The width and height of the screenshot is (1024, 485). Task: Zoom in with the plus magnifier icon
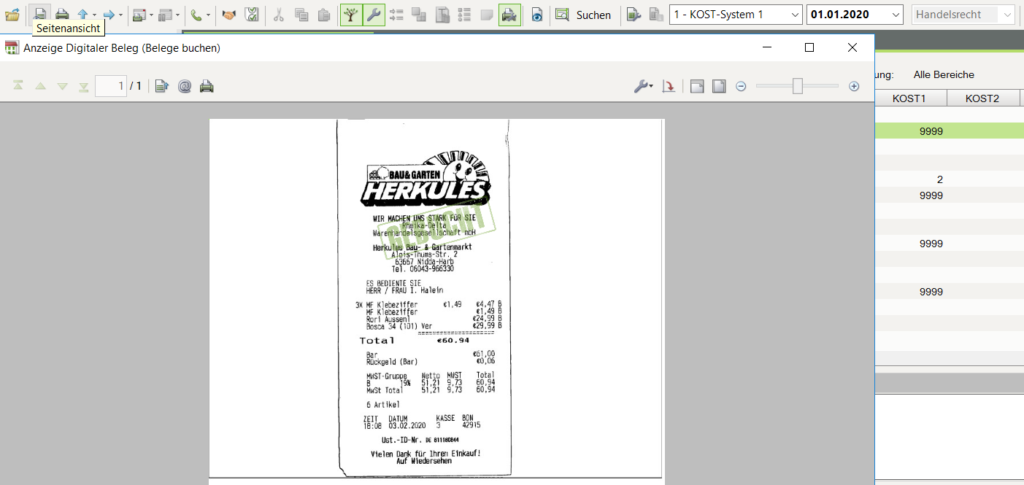point(854,86)
